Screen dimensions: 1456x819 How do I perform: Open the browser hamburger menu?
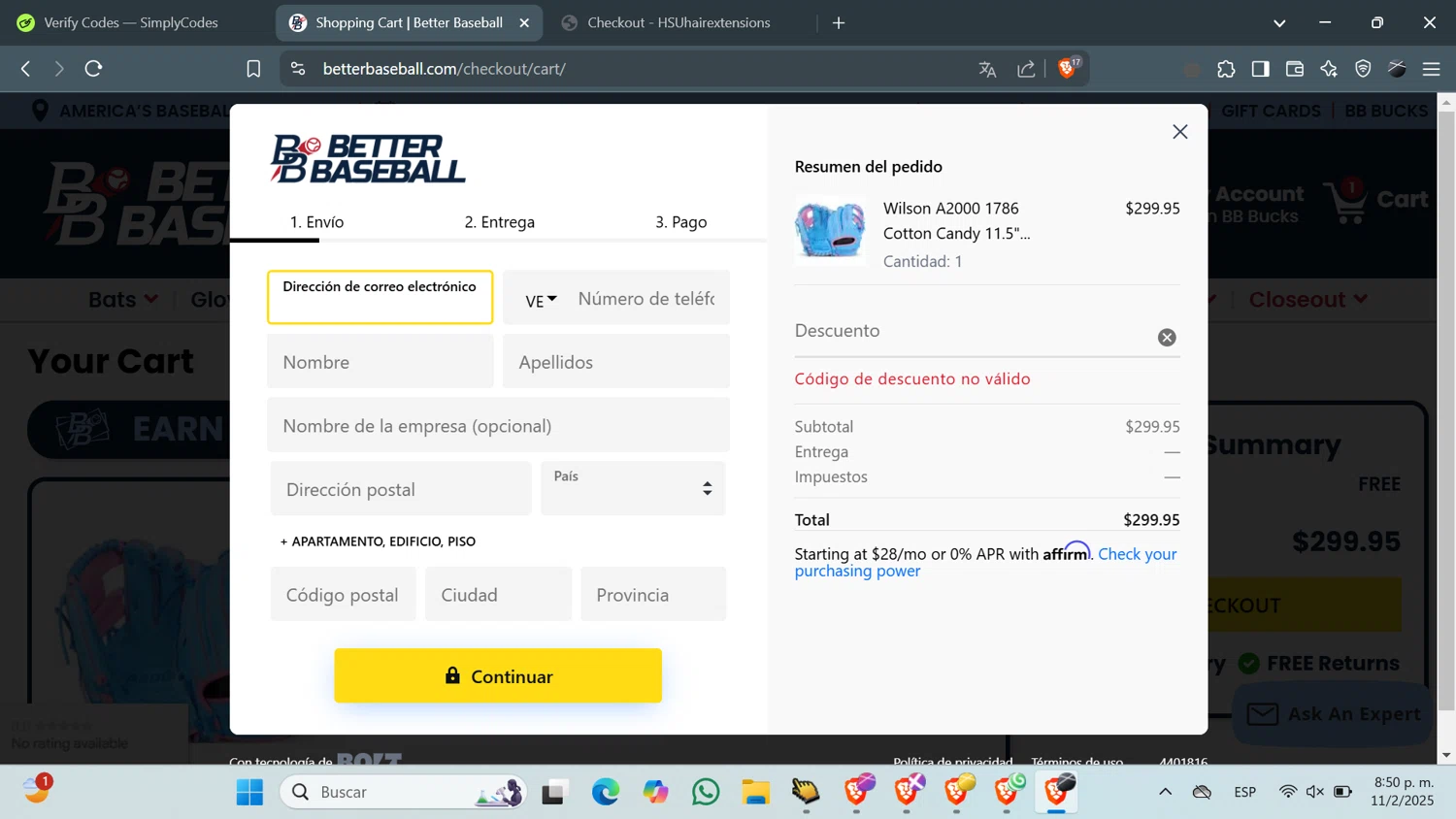coord(1431,69)
